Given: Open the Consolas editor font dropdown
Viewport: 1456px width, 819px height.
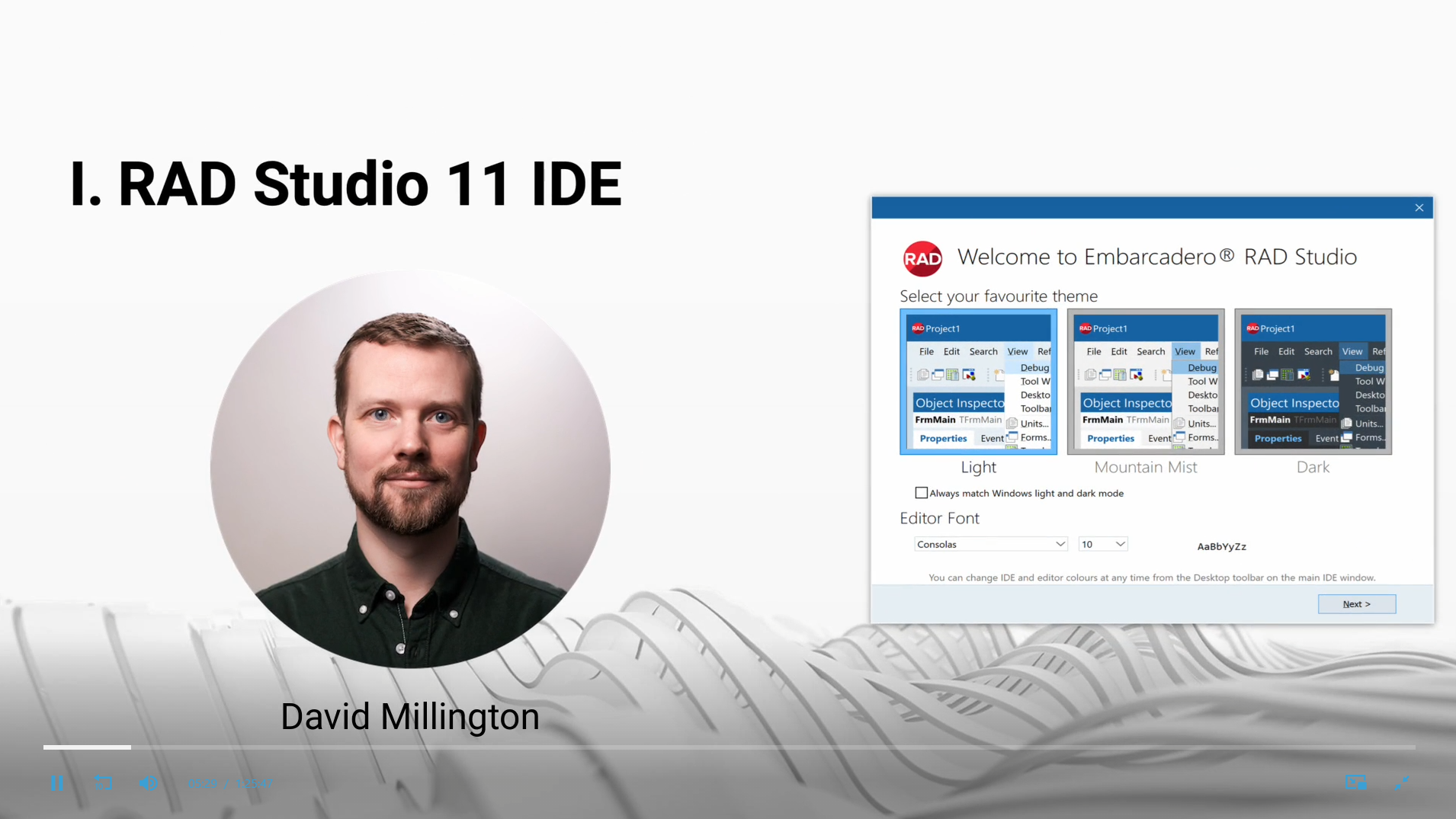Looking at the screenshot, I should 990,544.
